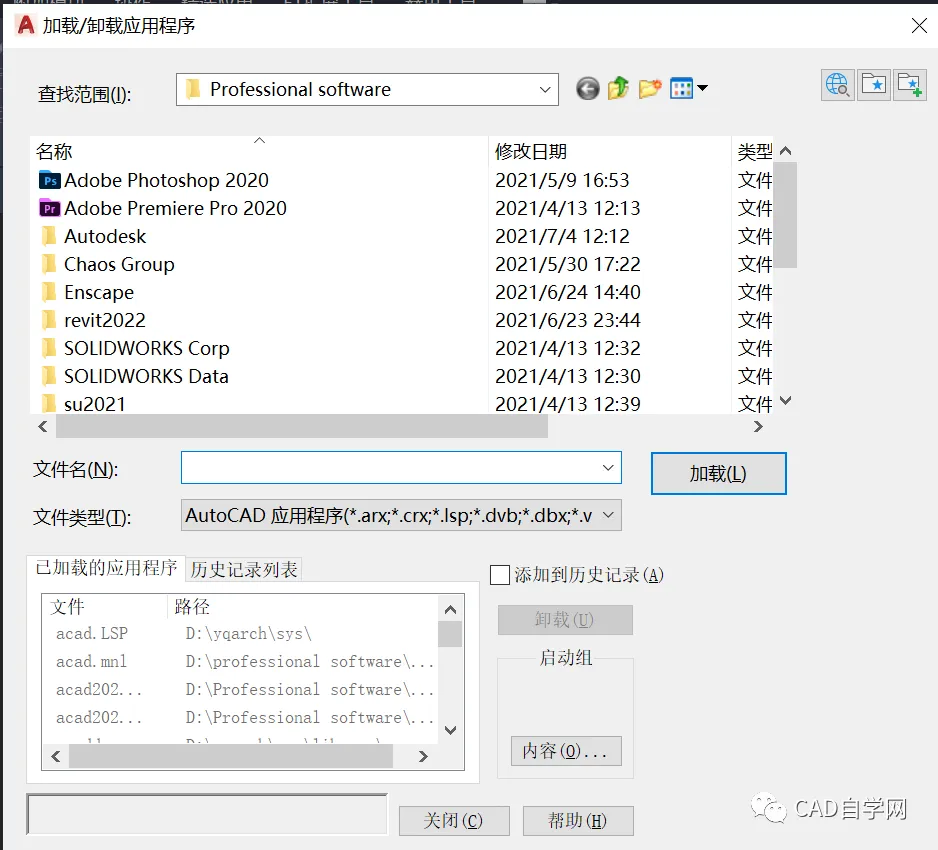This screenshot has width=938, height=850.
Task: Click the SOLIDWORKS Corp folder icon
Action: coord(50,348)
